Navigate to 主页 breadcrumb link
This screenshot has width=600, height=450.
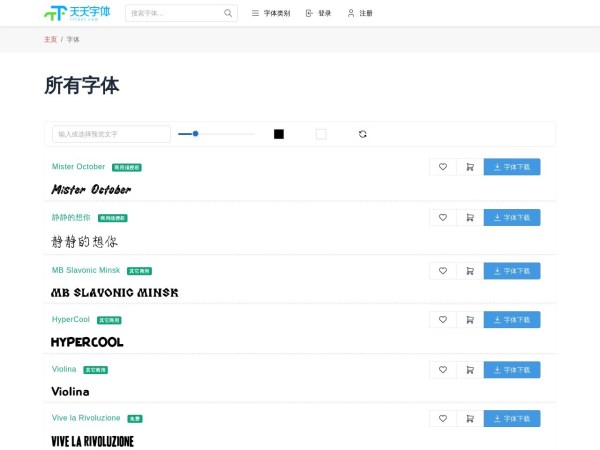pos(50,40)
